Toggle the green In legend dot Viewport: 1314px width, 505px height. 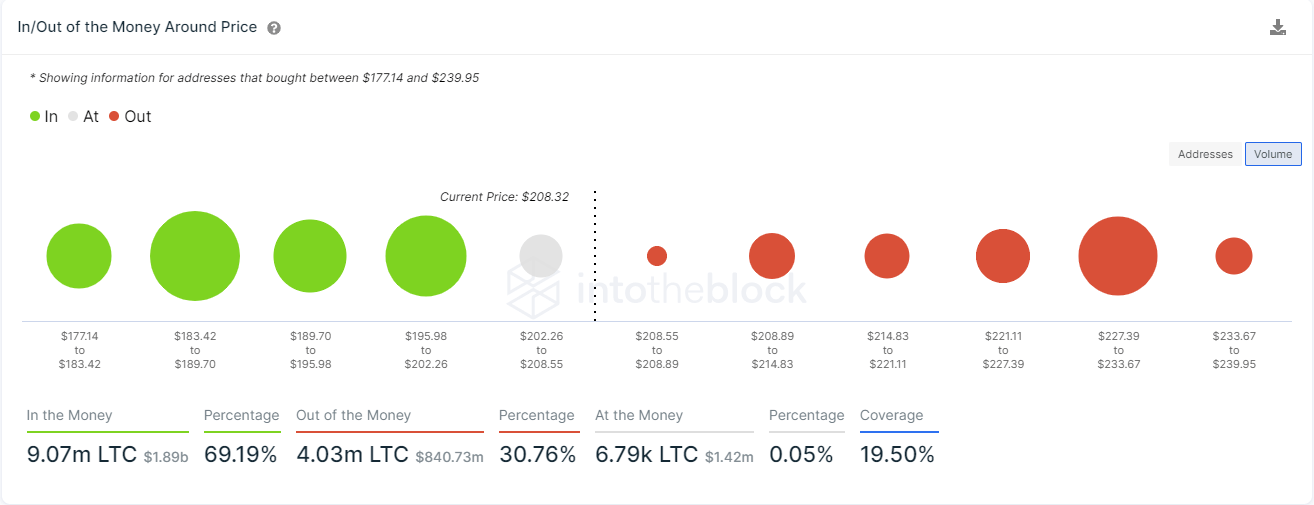(35, 116)
